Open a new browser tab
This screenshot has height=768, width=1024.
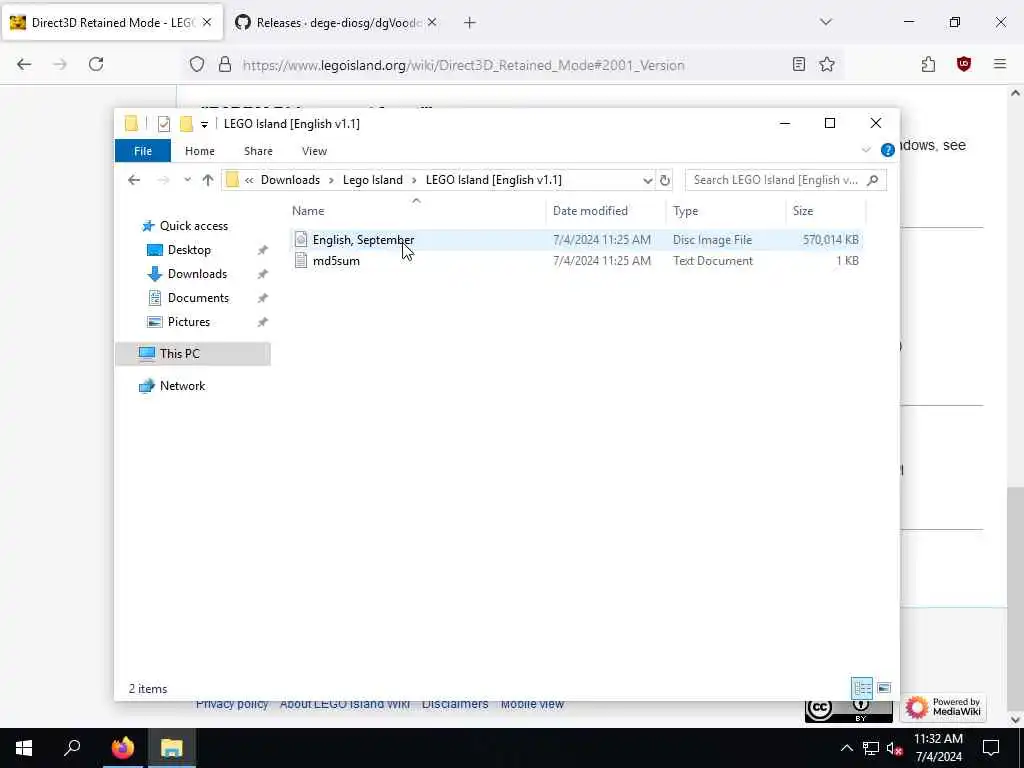[x=470, y=23]
